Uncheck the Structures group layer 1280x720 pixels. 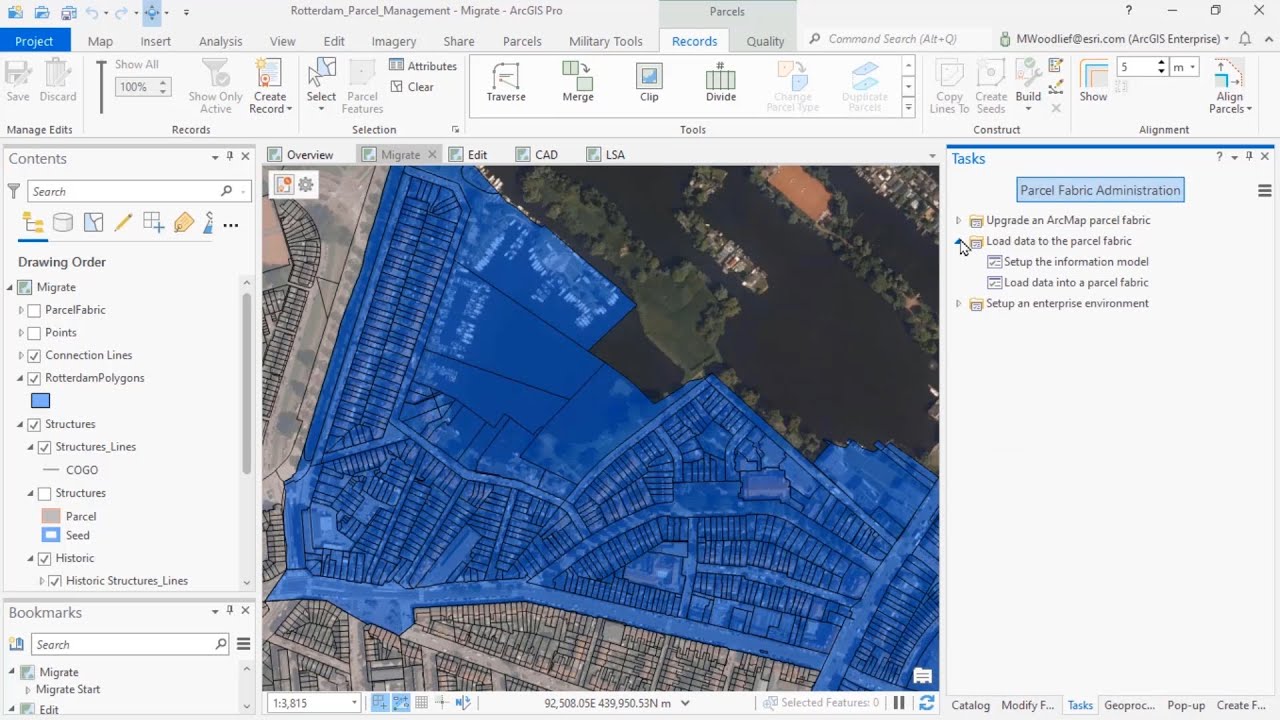click(34, 425)
